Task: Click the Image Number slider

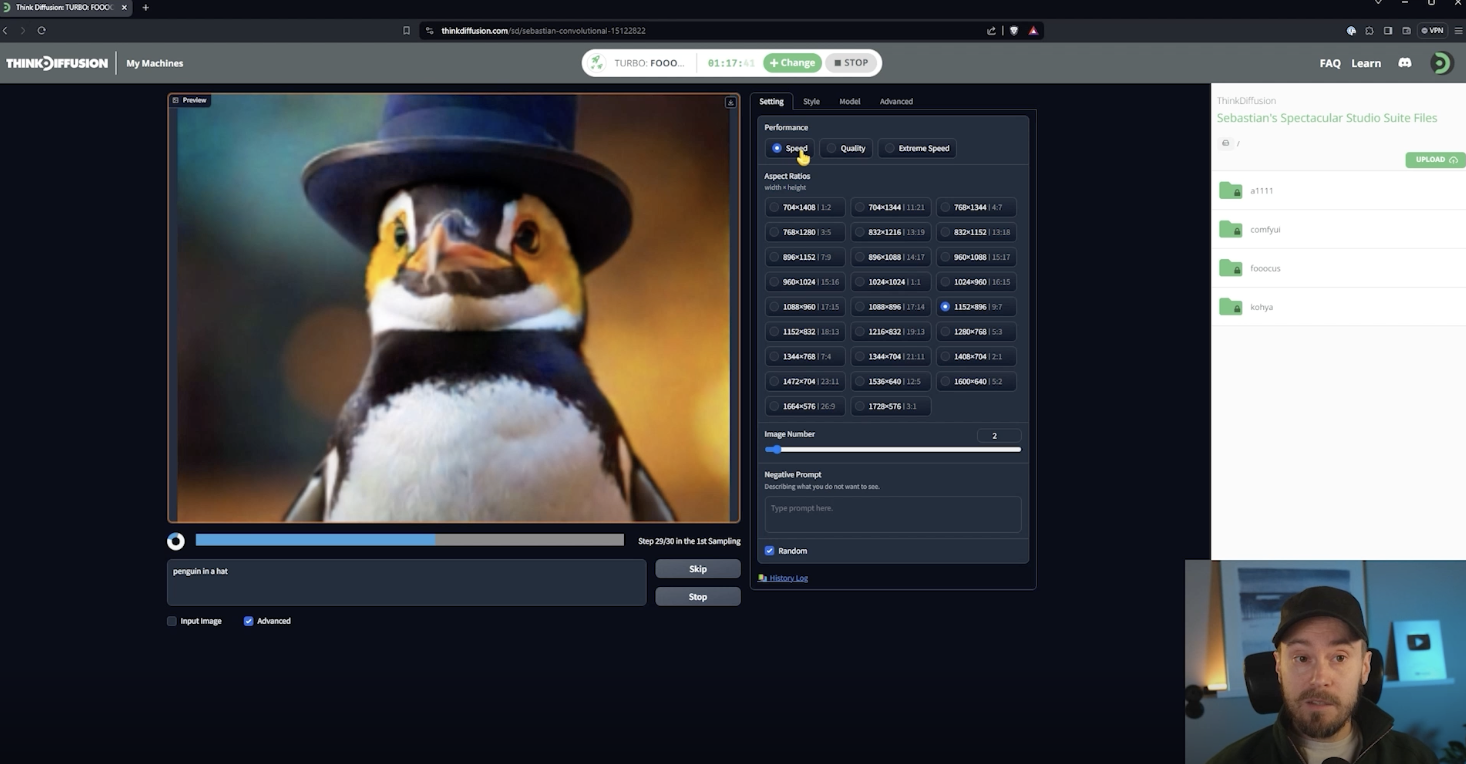Action: (893, 450)
